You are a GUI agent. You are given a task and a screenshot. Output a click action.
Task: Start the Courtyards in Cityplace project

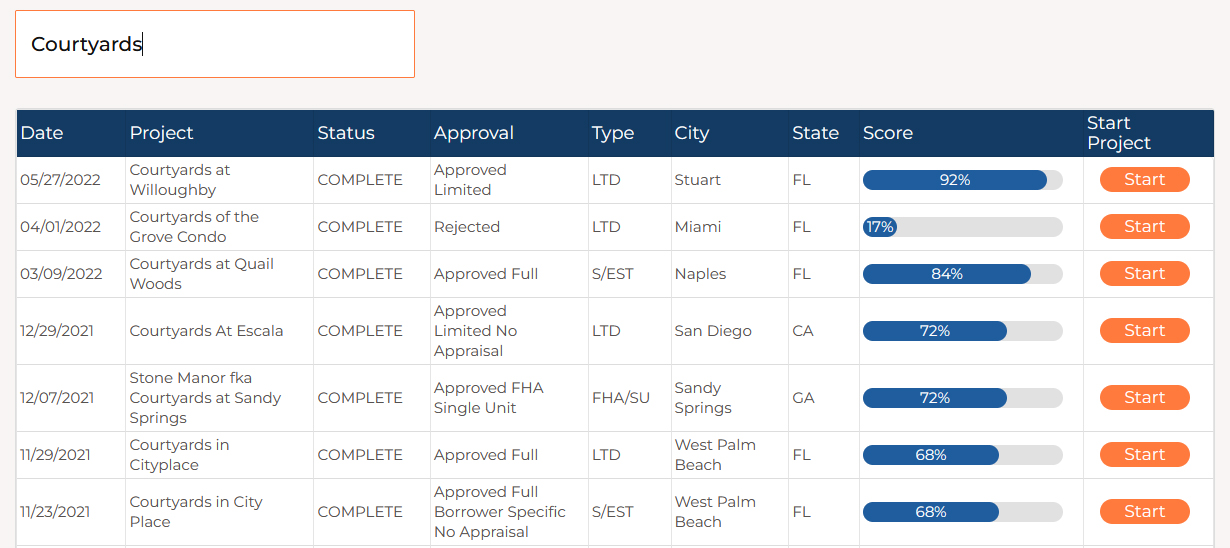(1144, 455)
